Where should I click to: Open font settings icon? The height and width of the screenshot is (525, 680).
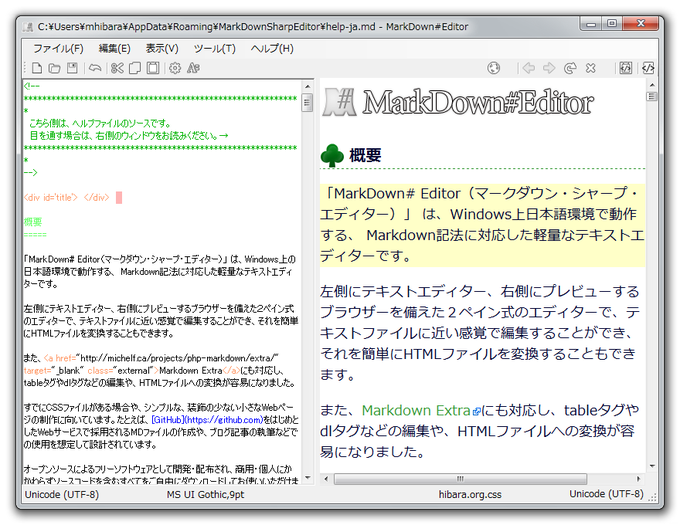(x=193, y=68)
